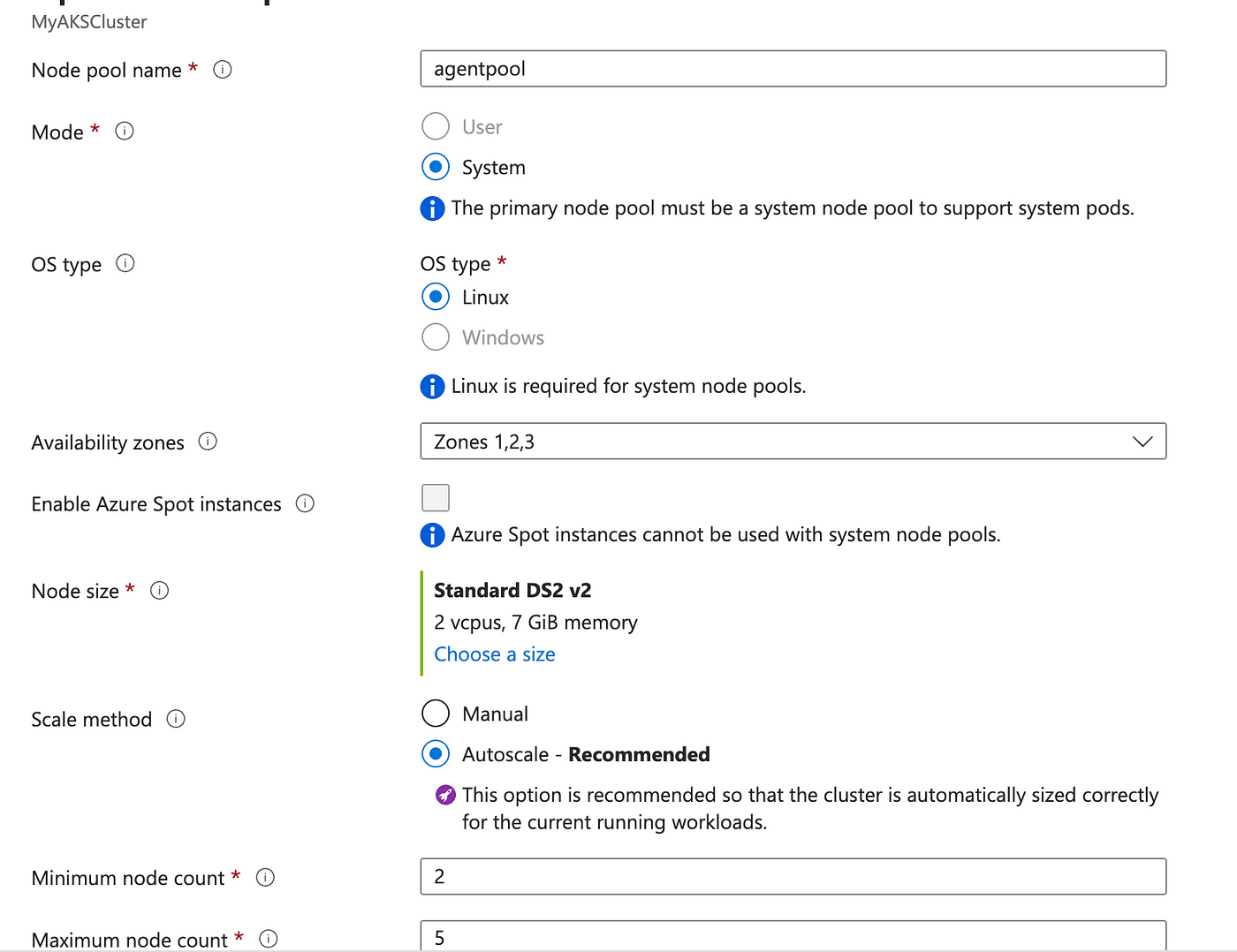Click purple rocket icon by autoscale recommendation
Image resolution: width=1237 pixels, height=952 pixels.
pos(445,795)
